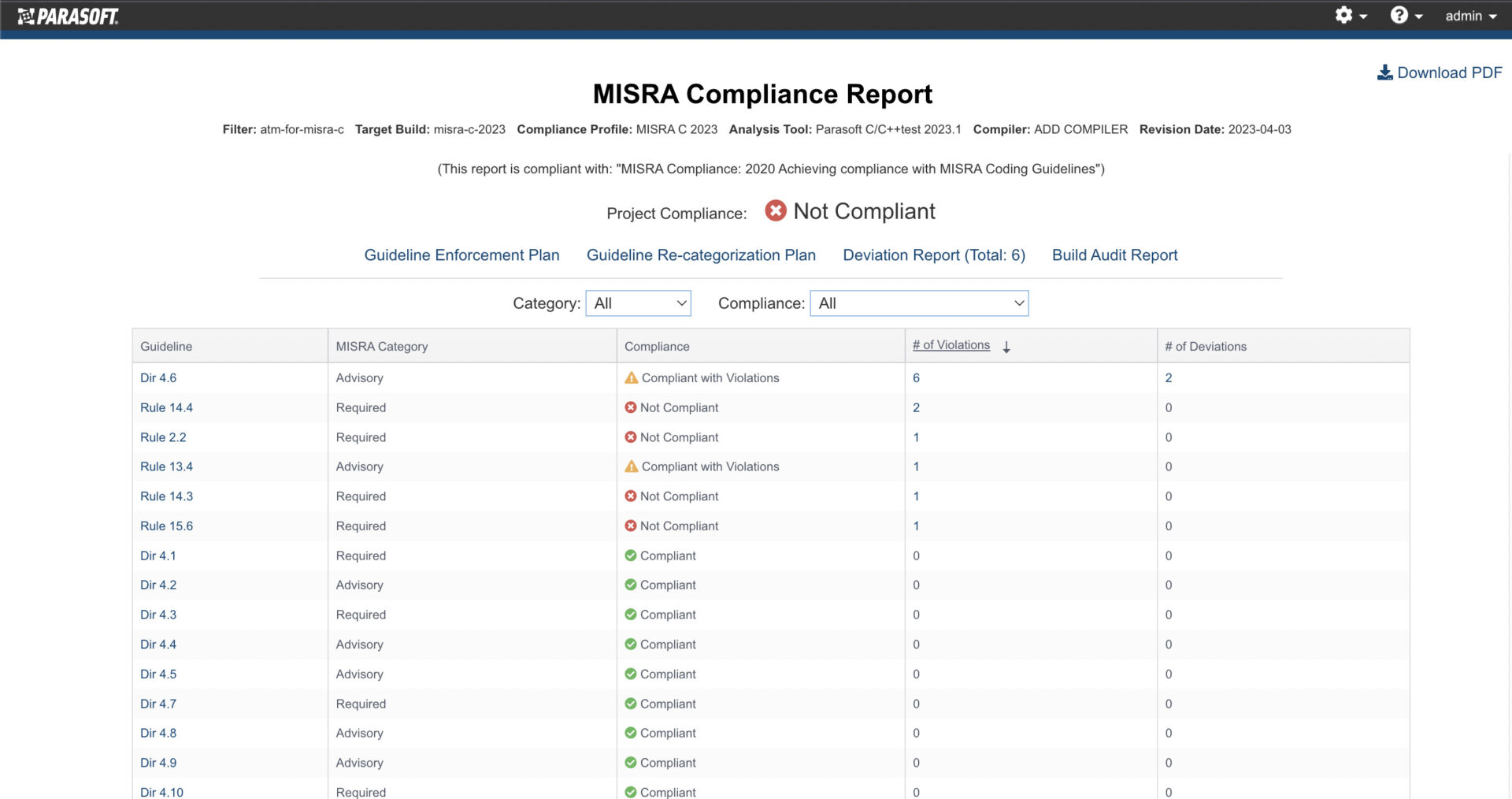Image resolution: width=1512 pixels, height=799 pixels.
Task: Sort by # of Violations column header
Action: (x=951, y=345)
